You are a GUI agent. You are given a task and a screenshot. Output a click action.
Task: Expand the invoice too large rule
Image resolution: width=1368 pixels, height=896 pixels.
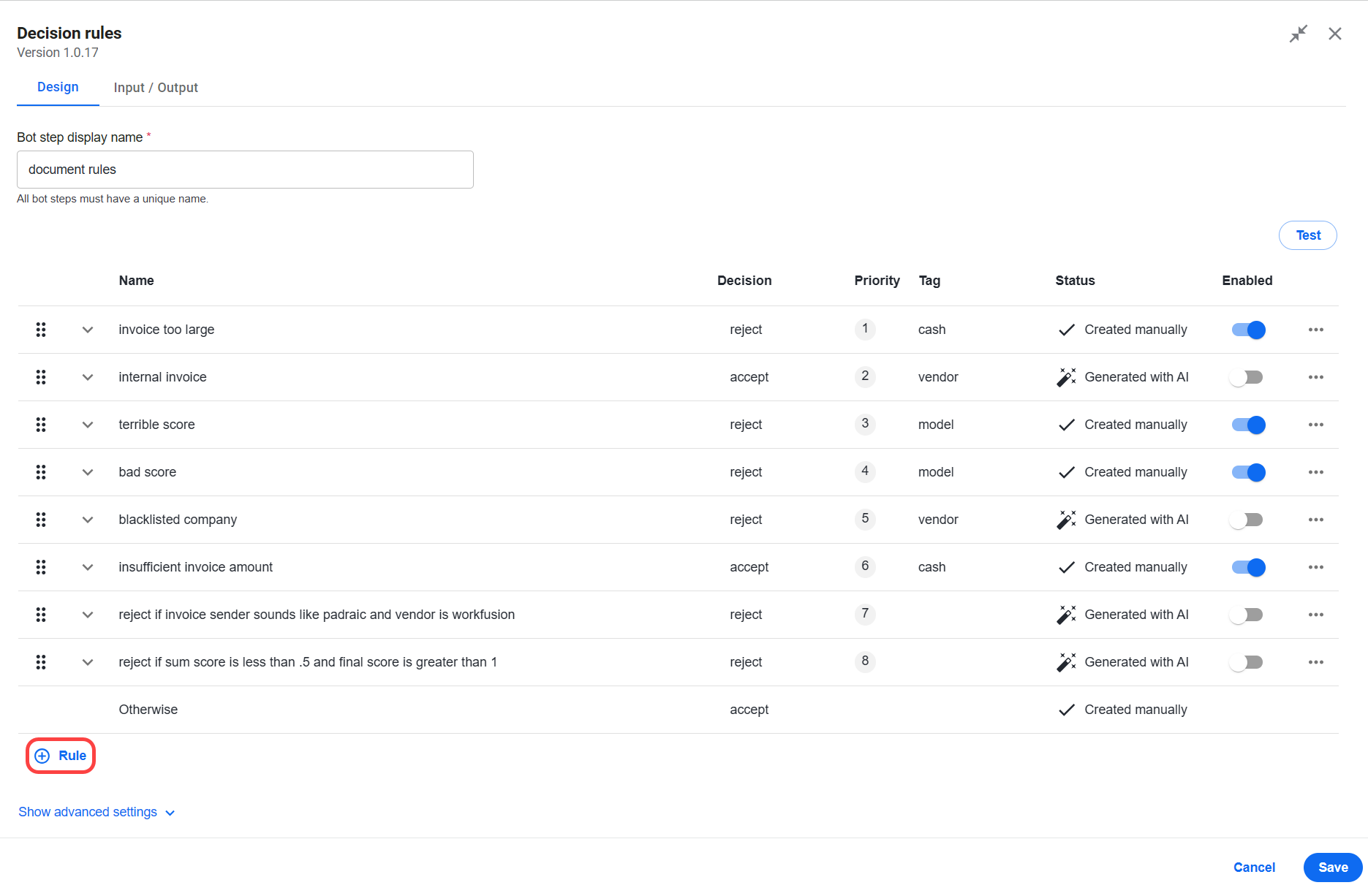pyautogui.click(x=88, y=330)
